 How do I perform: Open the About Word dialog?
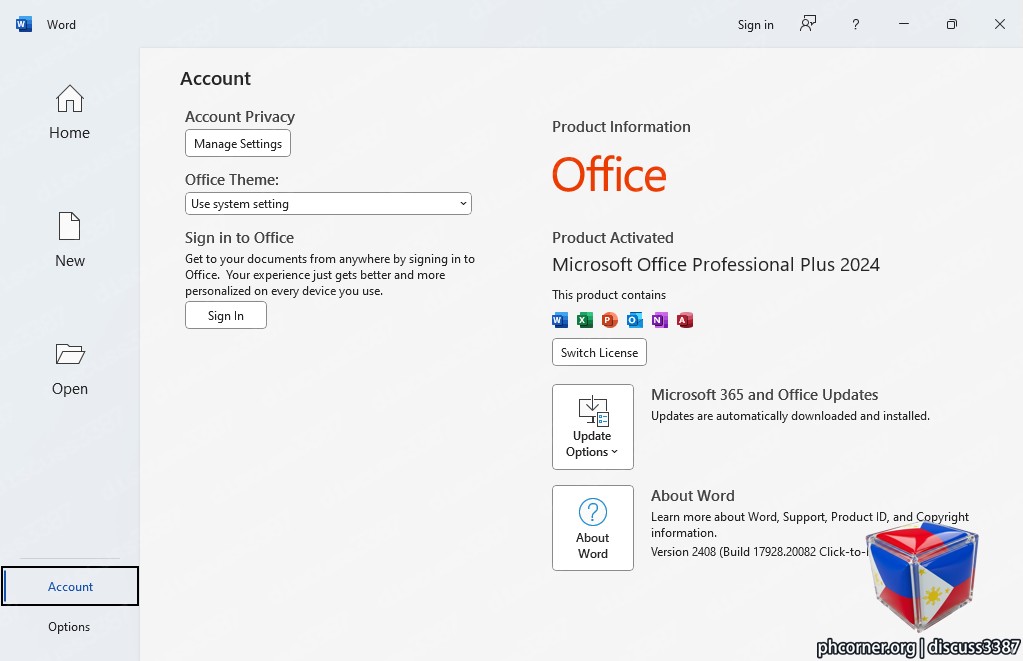pyautogui.click(x=592, y=528)
